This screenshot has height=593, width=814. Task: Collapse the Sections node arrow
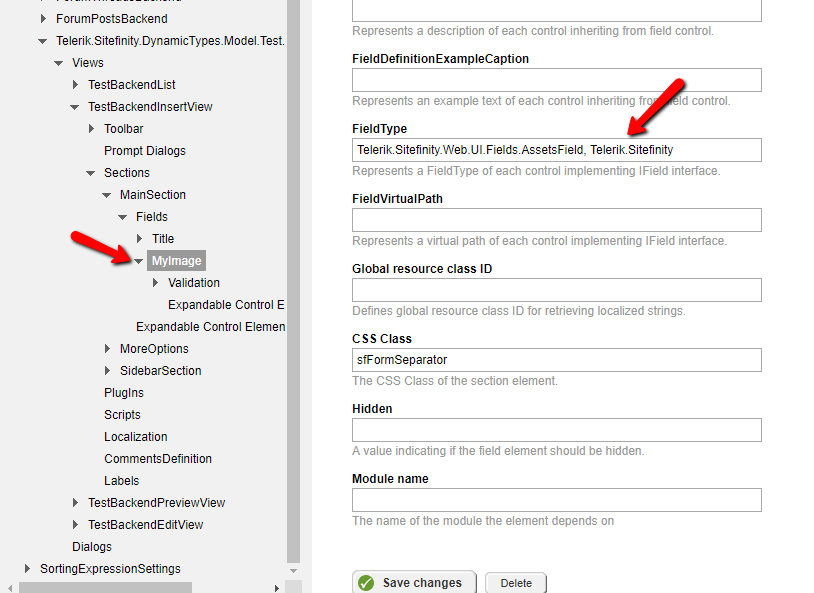click(x=91, y=173)
